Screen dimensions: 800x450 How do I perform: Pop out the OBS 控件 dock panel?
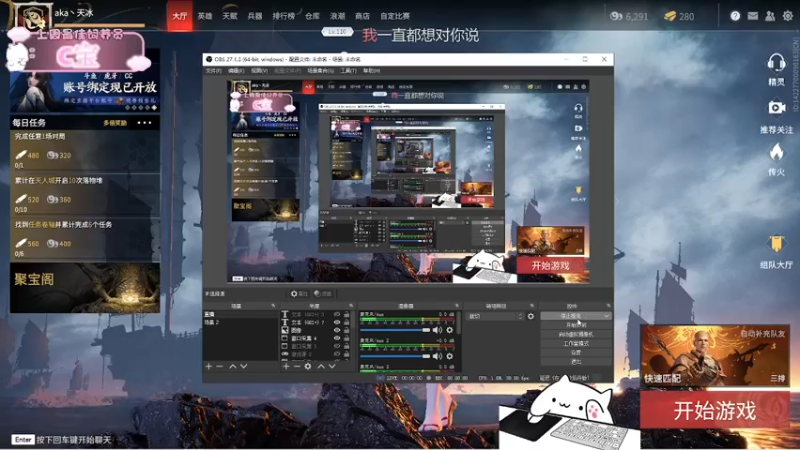[608, 306]
